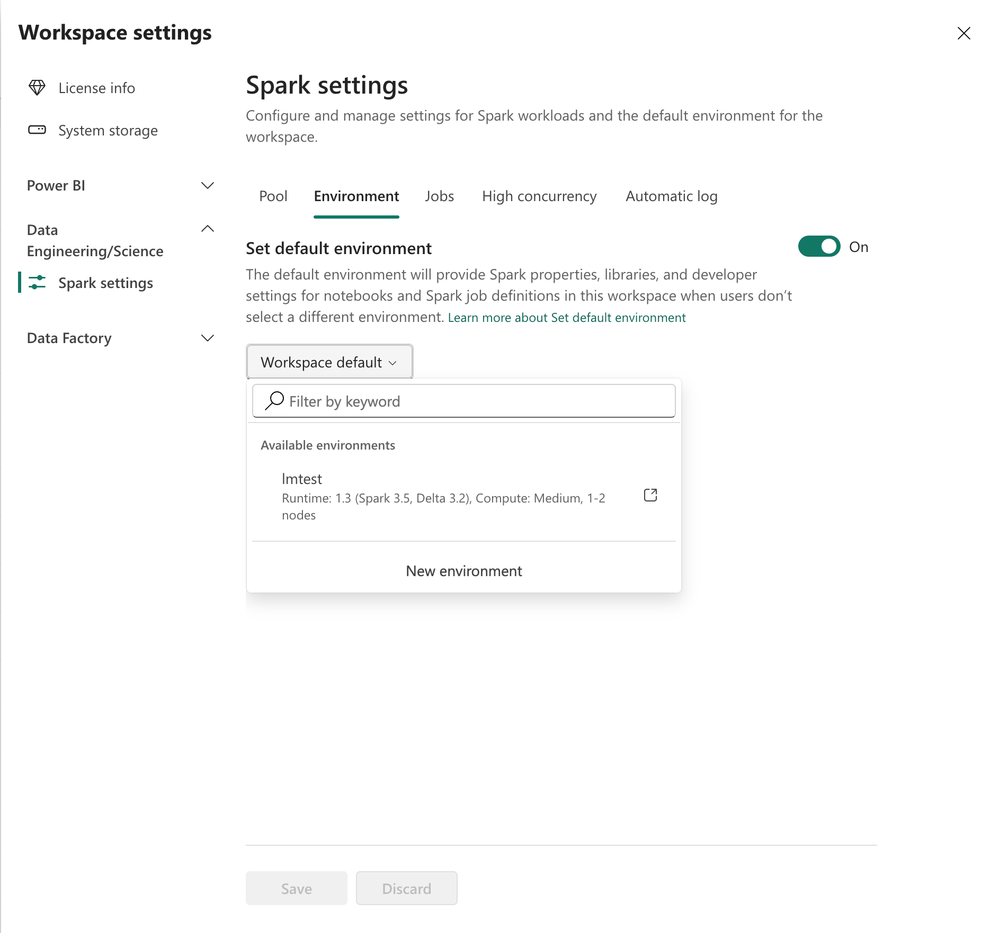999x933 pixels.
Task: Click the Spark settings sliders icon
Action: coord(37,283)
